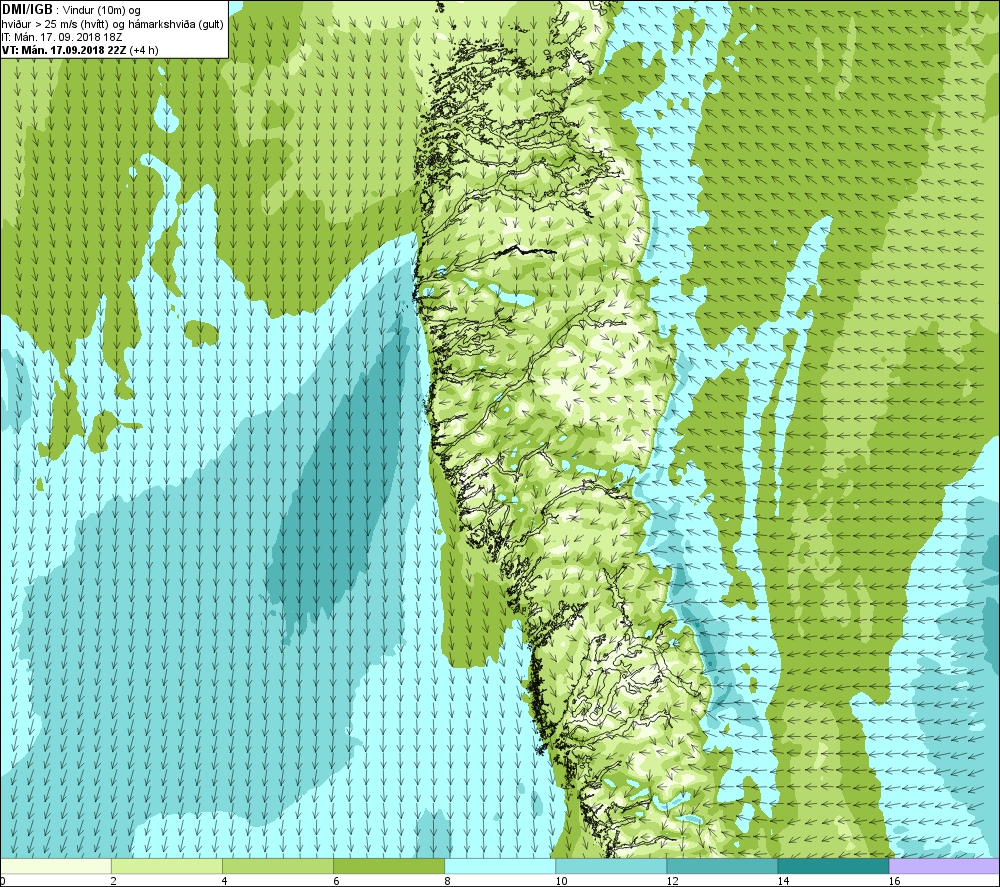Click the "IT: Mán. 17. 09. 2018 18Z" line
Viewport: 1000px width, 887px height.
[x=62, y=37]
